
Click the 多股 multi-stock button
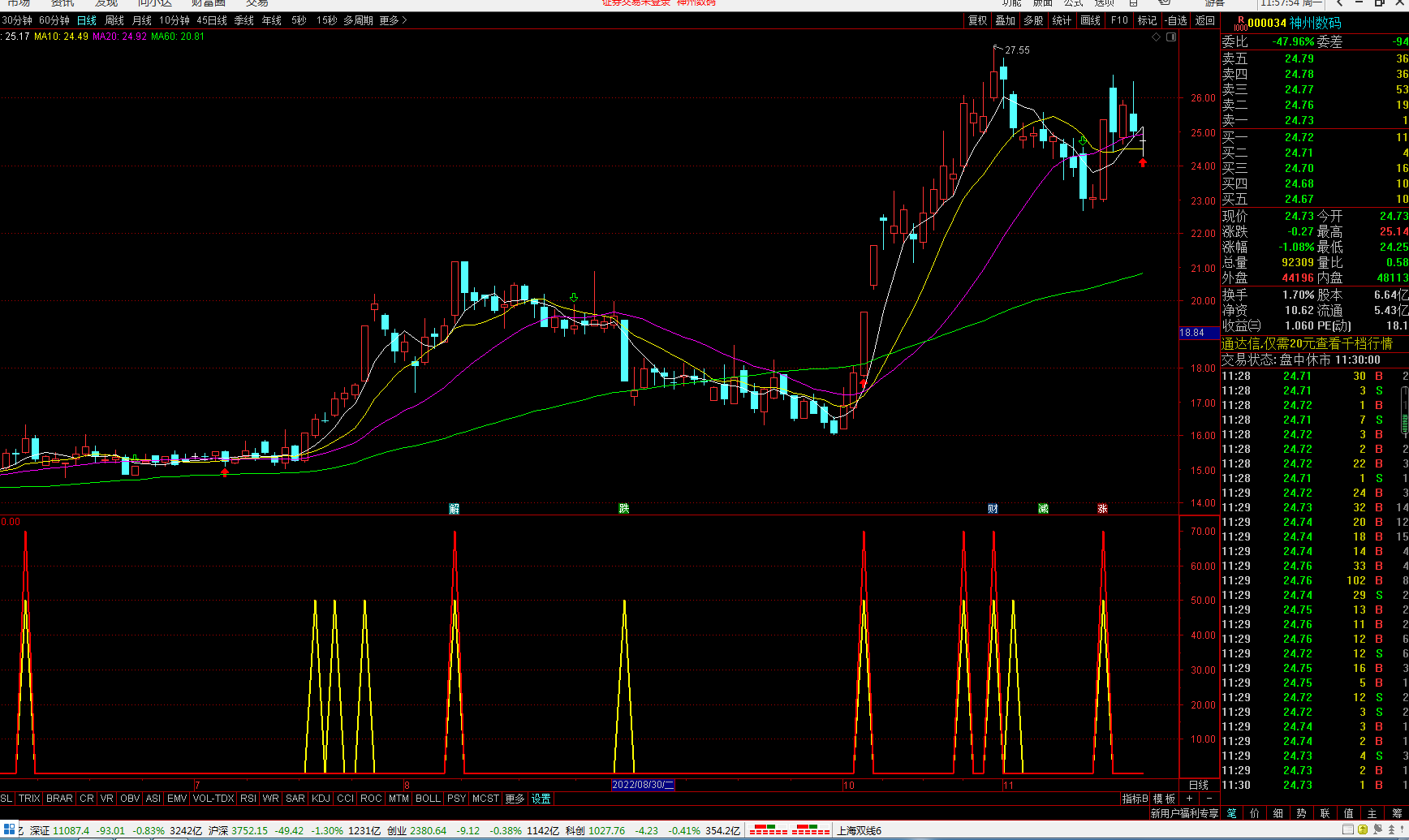pyautogui.click(x=1033, y=20)
